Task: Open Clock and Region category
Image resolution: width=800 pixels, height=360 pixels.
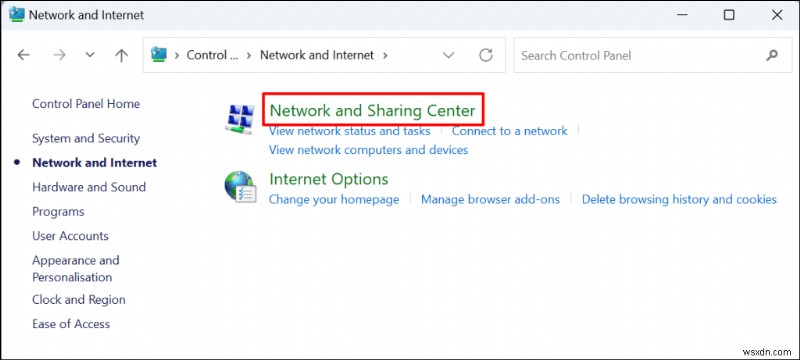Action: click(x=79, y=299)
